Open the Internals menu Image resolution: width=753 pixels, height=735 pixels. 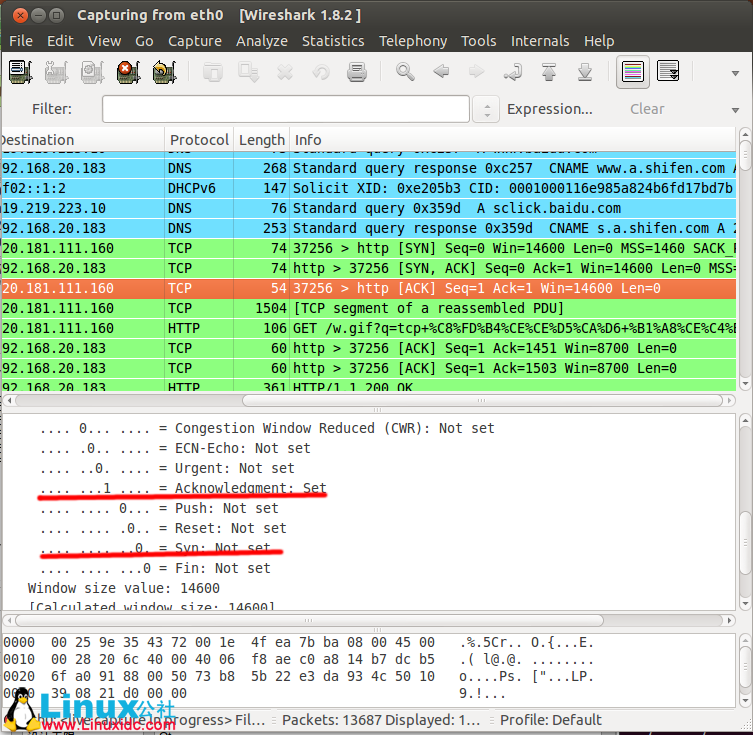pos(540,41)
